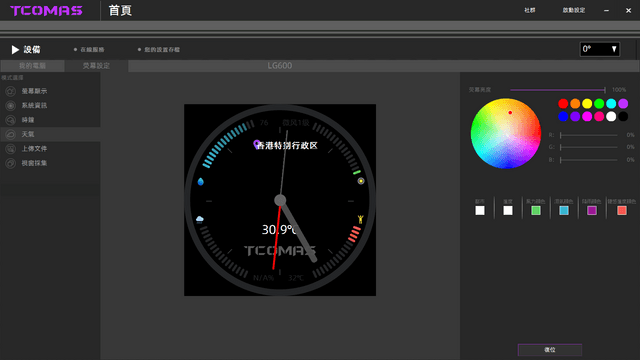Click the 系統資訊 system info mode icon

11,105
